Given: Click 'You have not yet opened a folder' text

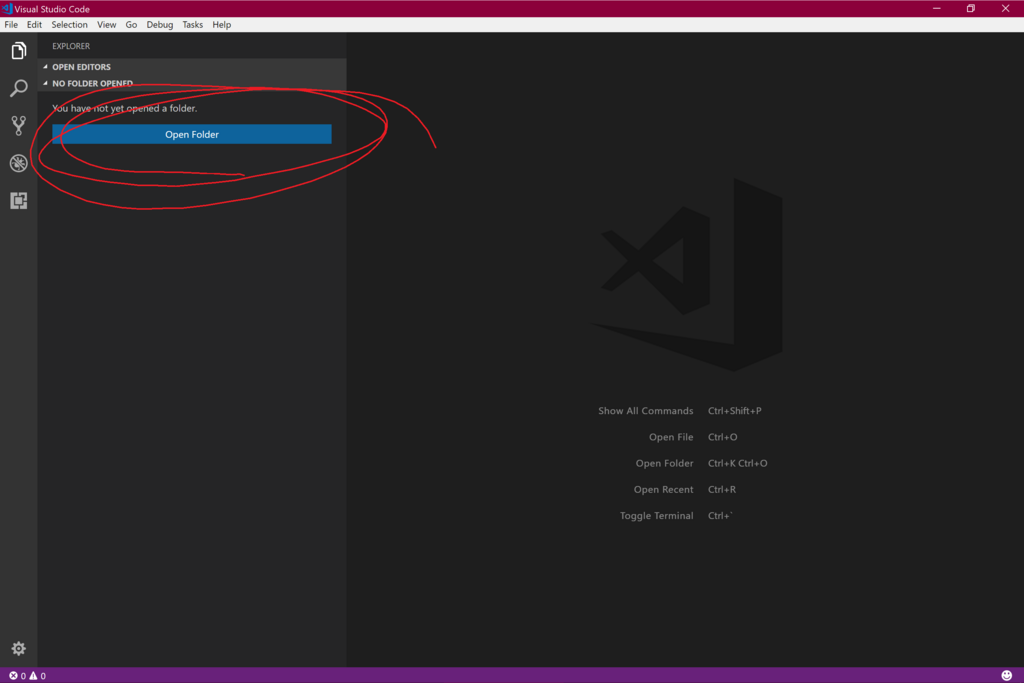Looking at the screenshot, I should click(125, 108).
